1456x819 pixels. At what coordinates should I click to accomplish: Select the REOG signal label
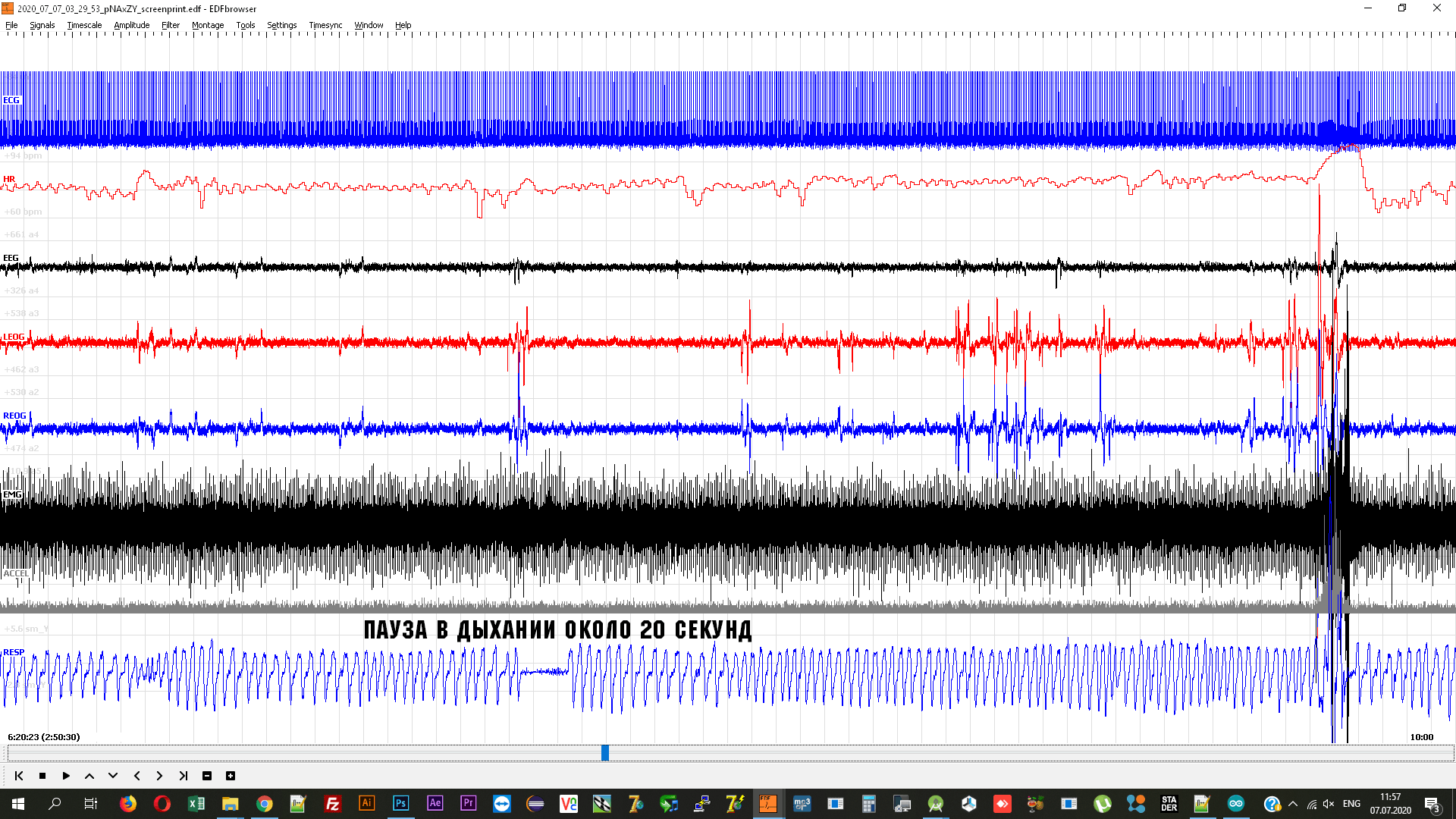(14, 416)
